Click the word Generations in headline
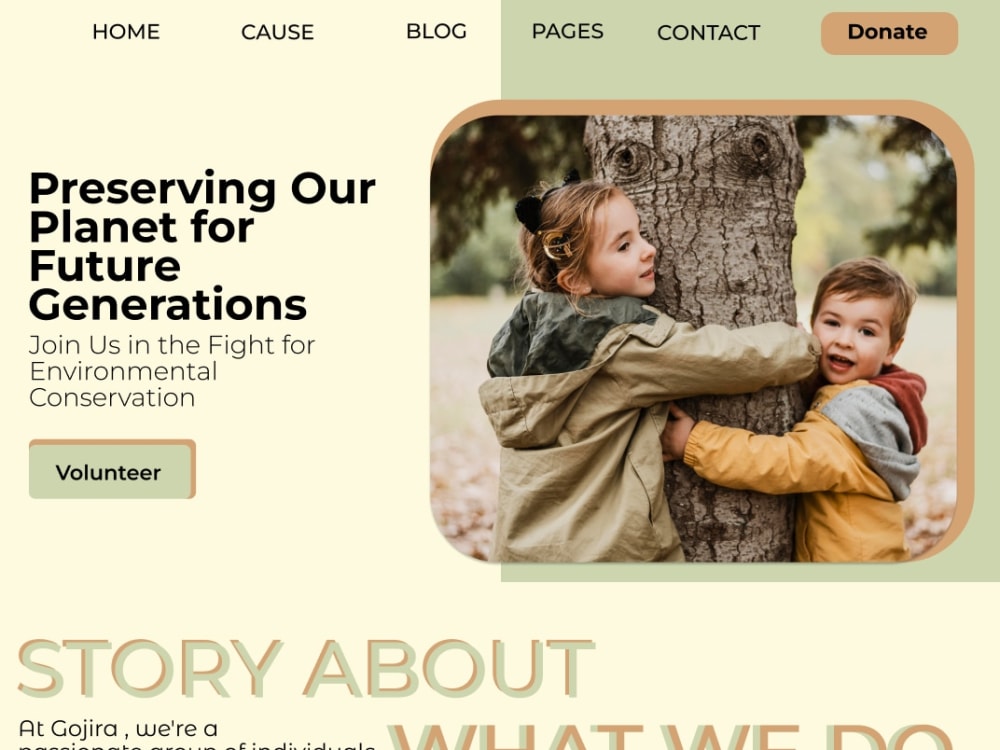1000x750 pixels. click(168, 304)
